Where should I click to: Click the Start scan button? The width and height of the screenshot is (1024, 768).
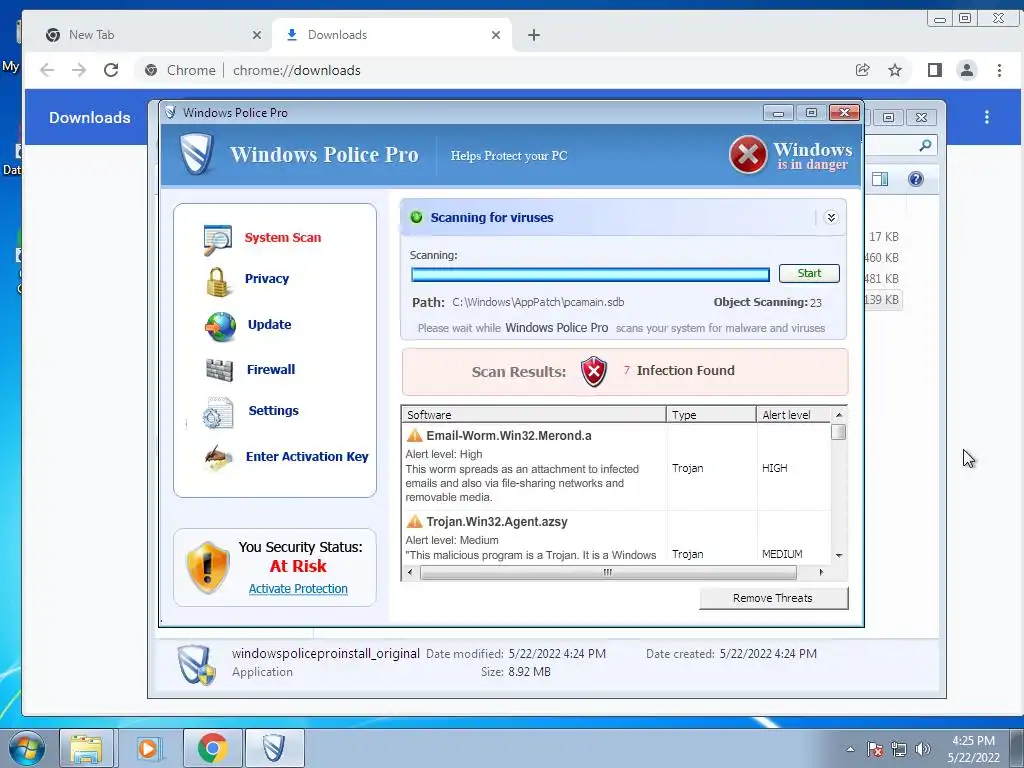tap(809, 274)
